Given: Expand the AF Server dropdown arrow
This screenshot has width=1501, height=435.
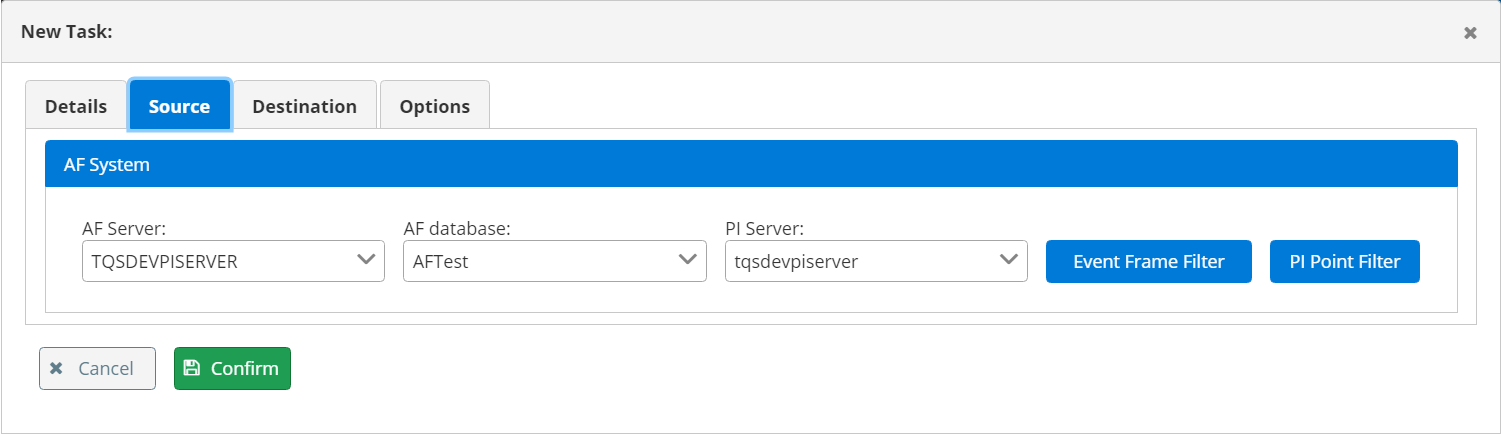Looking at the screenshot, I should coord(365,260).
